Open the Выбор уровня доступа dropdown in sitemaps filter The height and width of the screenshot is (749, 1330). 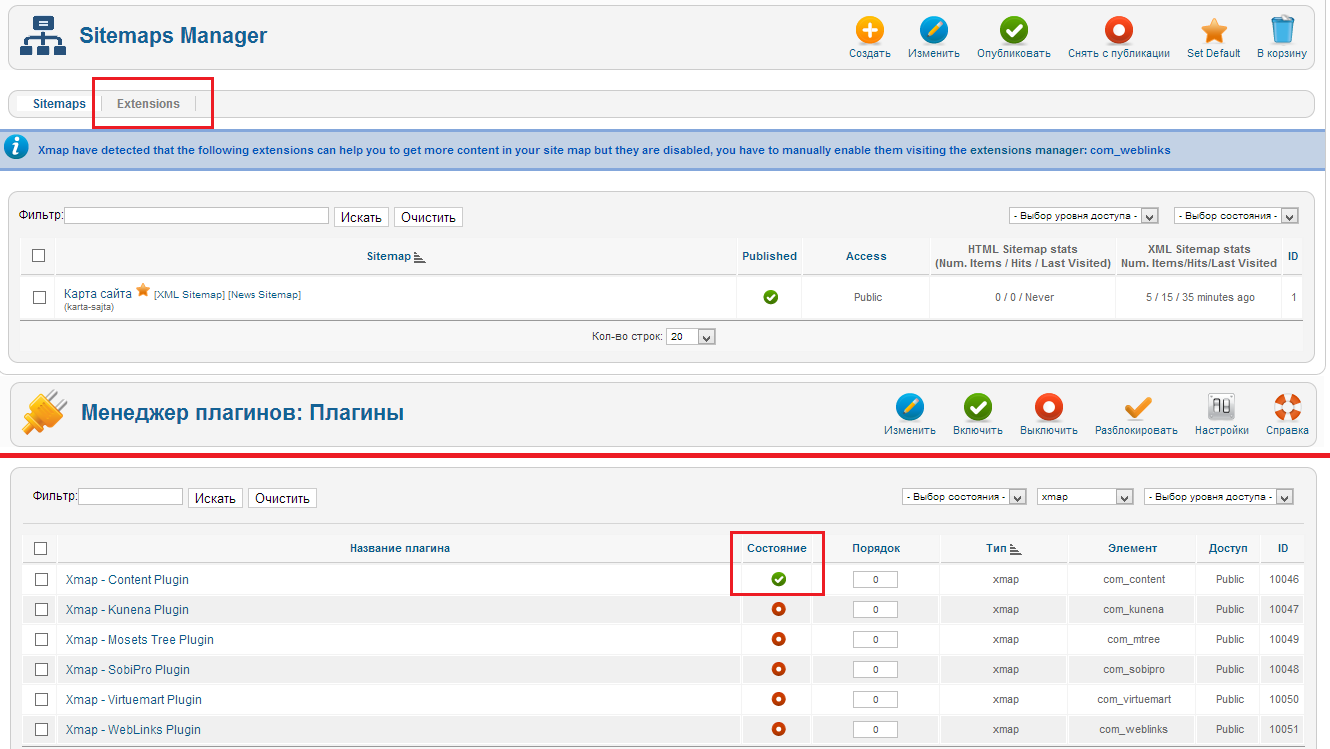coord(1083,216)
